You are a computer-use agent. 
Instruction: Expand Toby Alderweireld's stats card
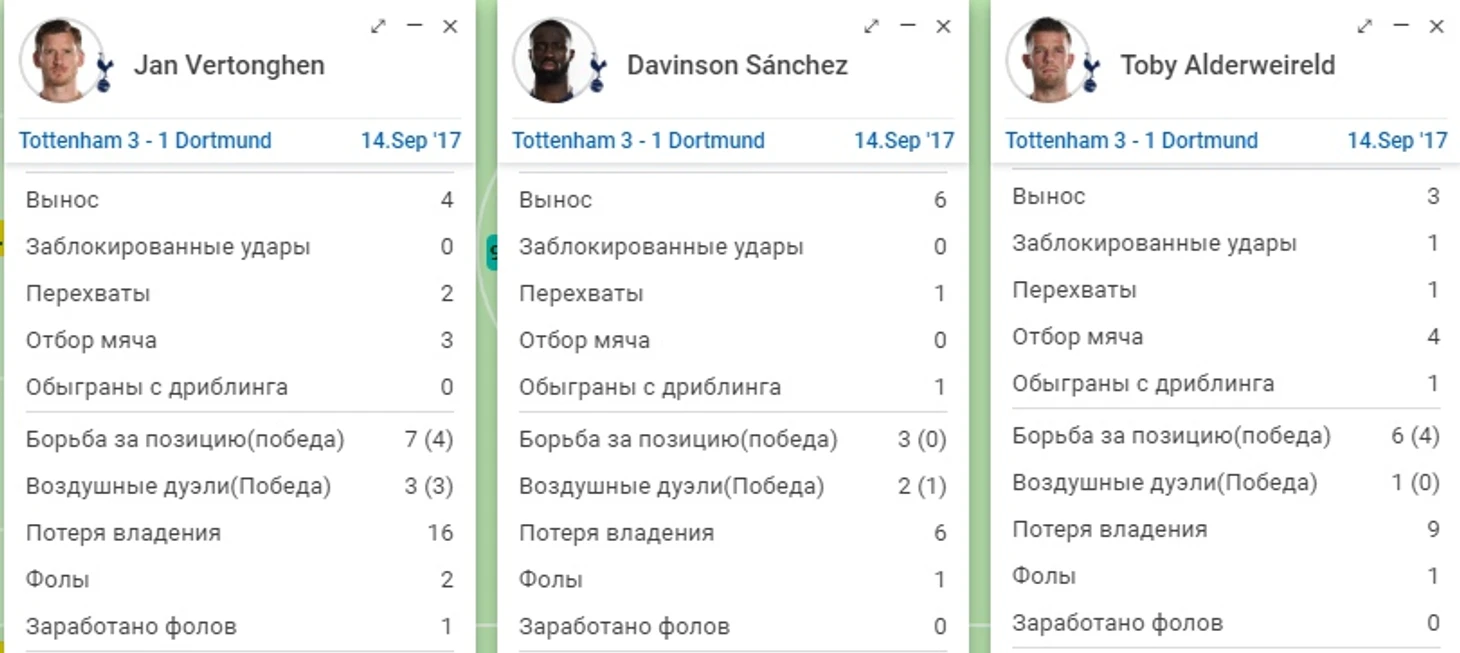click(x=1364, y=27)
